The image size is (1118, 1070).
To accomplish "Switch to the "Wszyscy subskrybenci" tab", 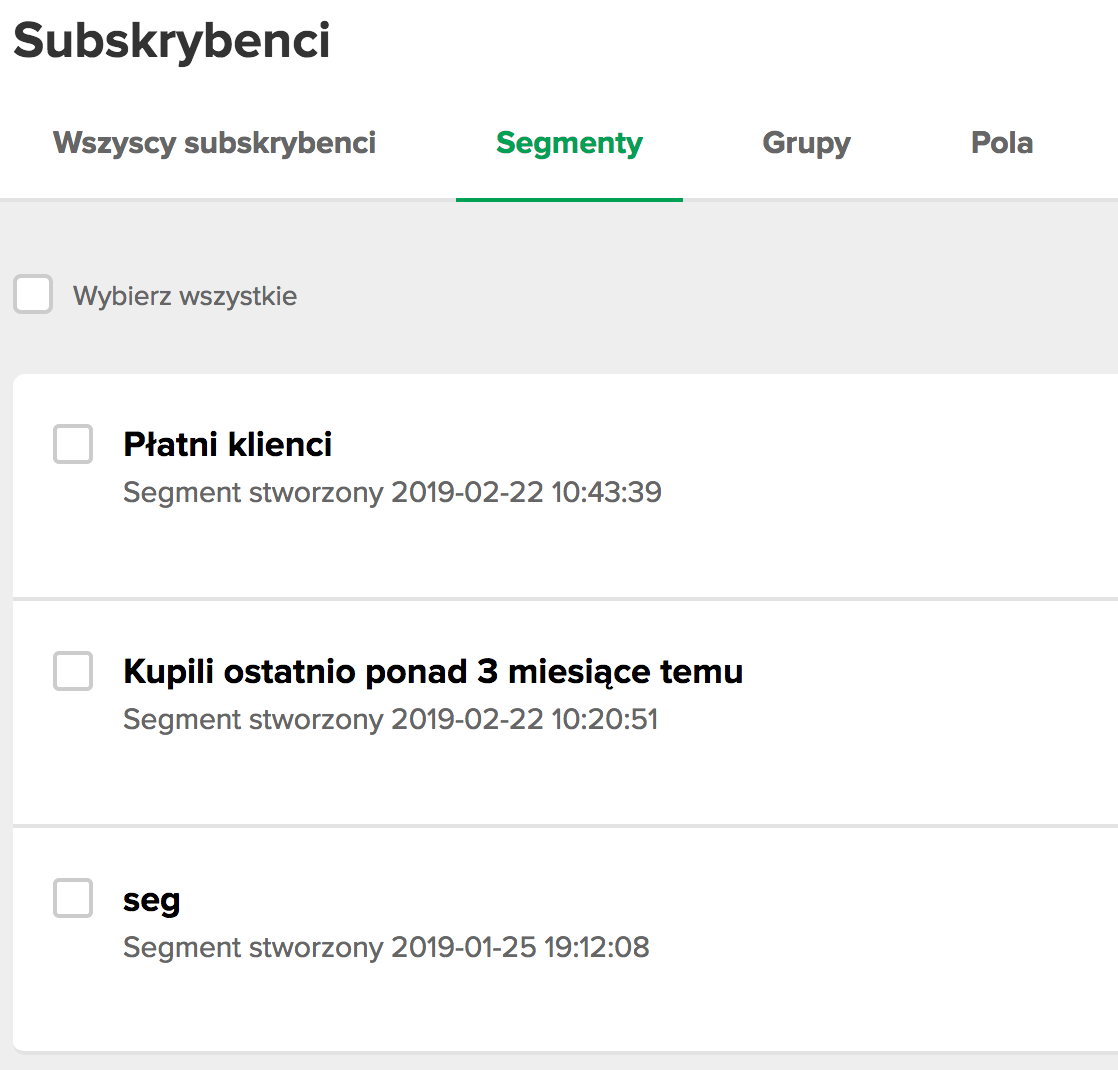I will pyautogui.click(x=214, y=142).
